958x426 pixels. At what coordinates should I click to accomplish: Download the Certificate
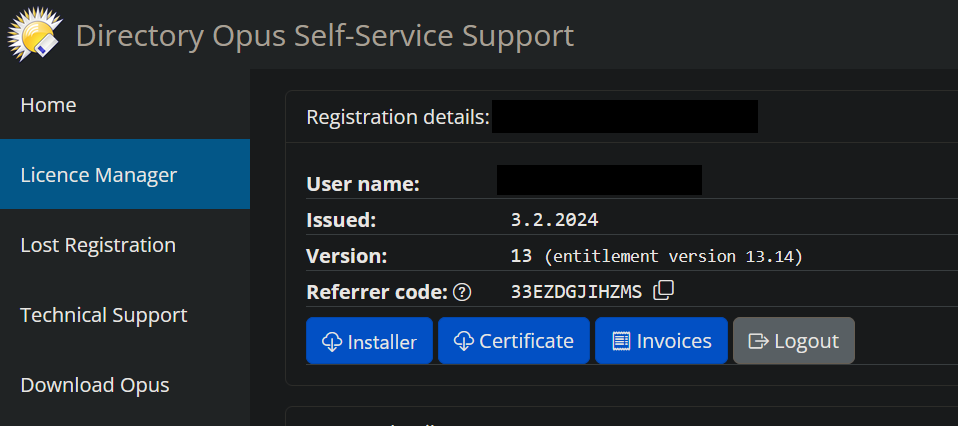coord(514,340)
